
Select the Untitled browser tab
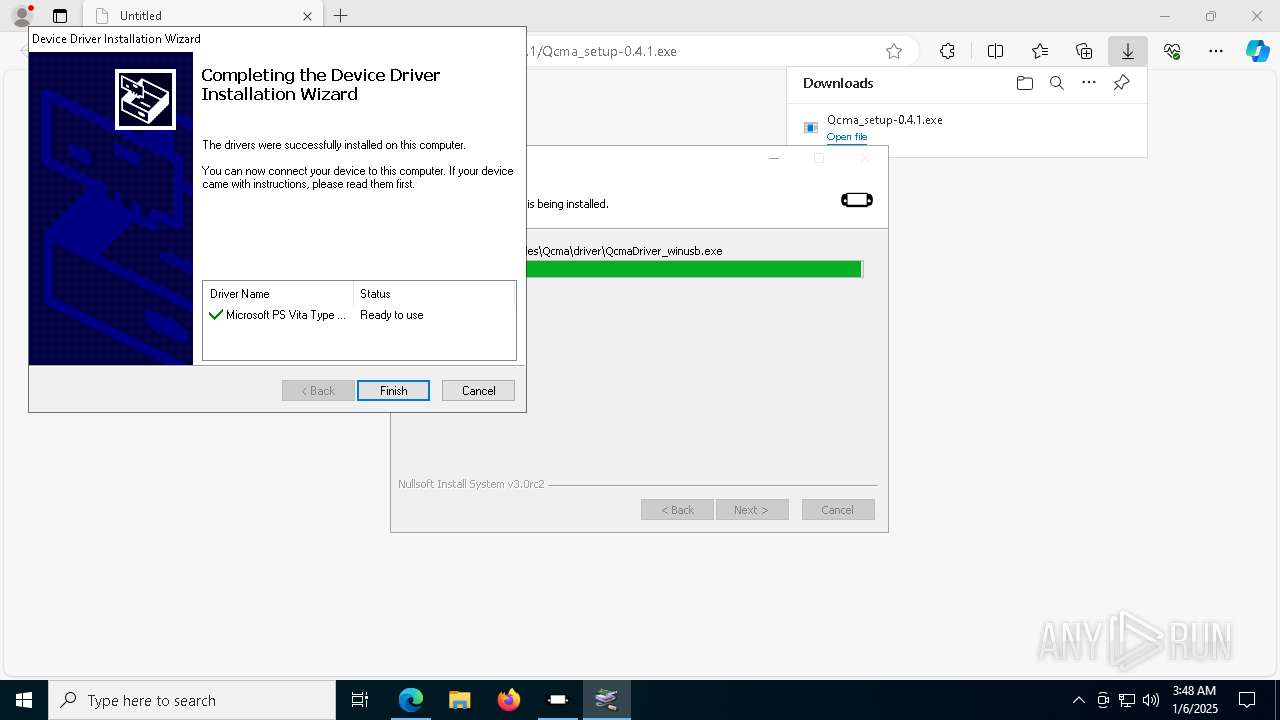click(x=202, y=16)
